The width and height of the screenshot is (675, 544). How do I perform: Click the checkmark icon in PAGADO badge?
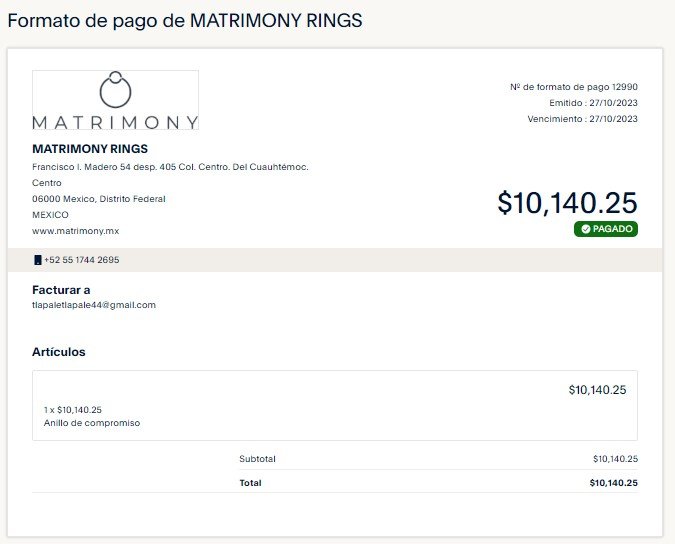[585, 229]
